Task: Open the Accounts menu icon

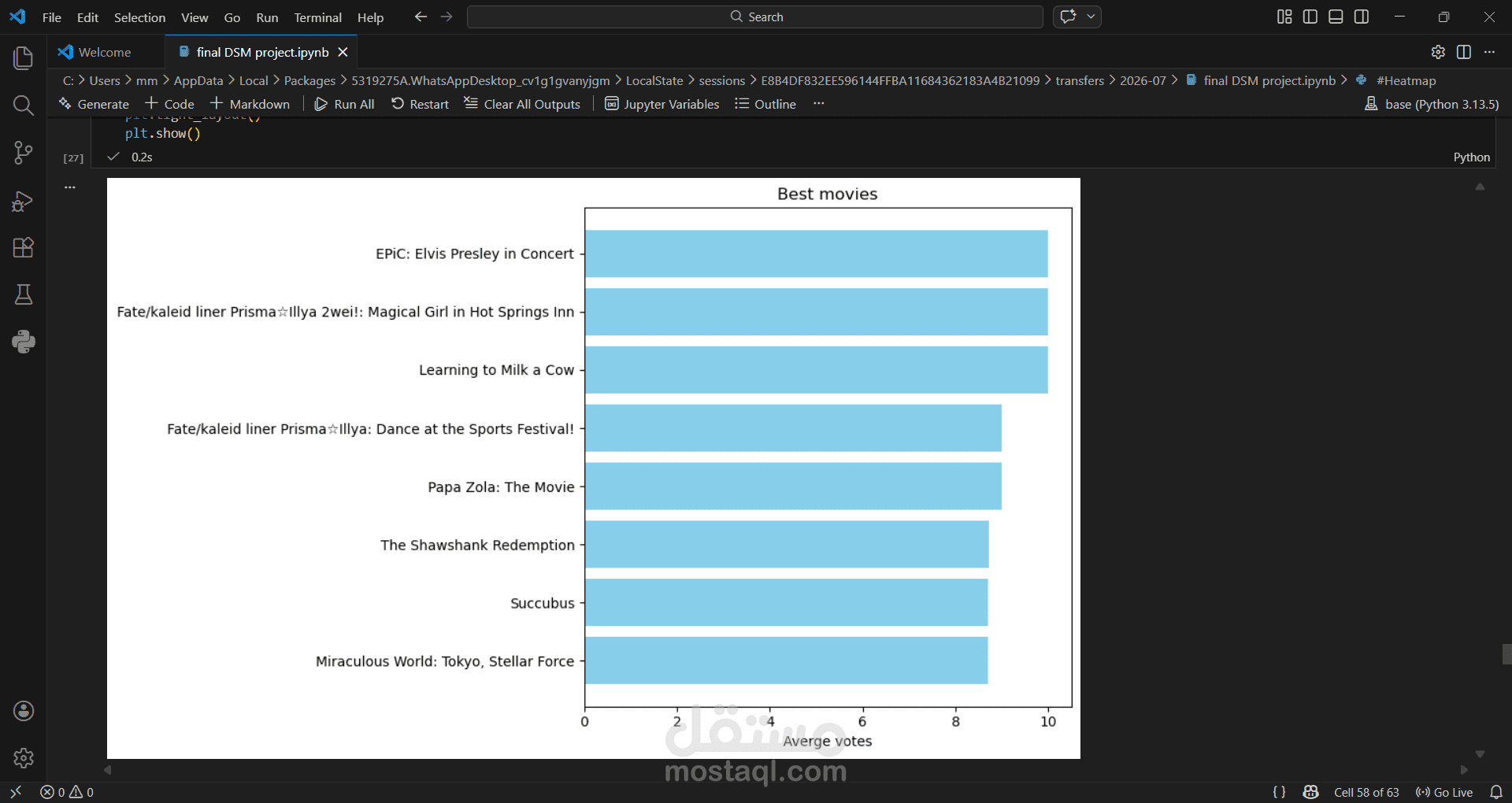Action: coord(24,711)
